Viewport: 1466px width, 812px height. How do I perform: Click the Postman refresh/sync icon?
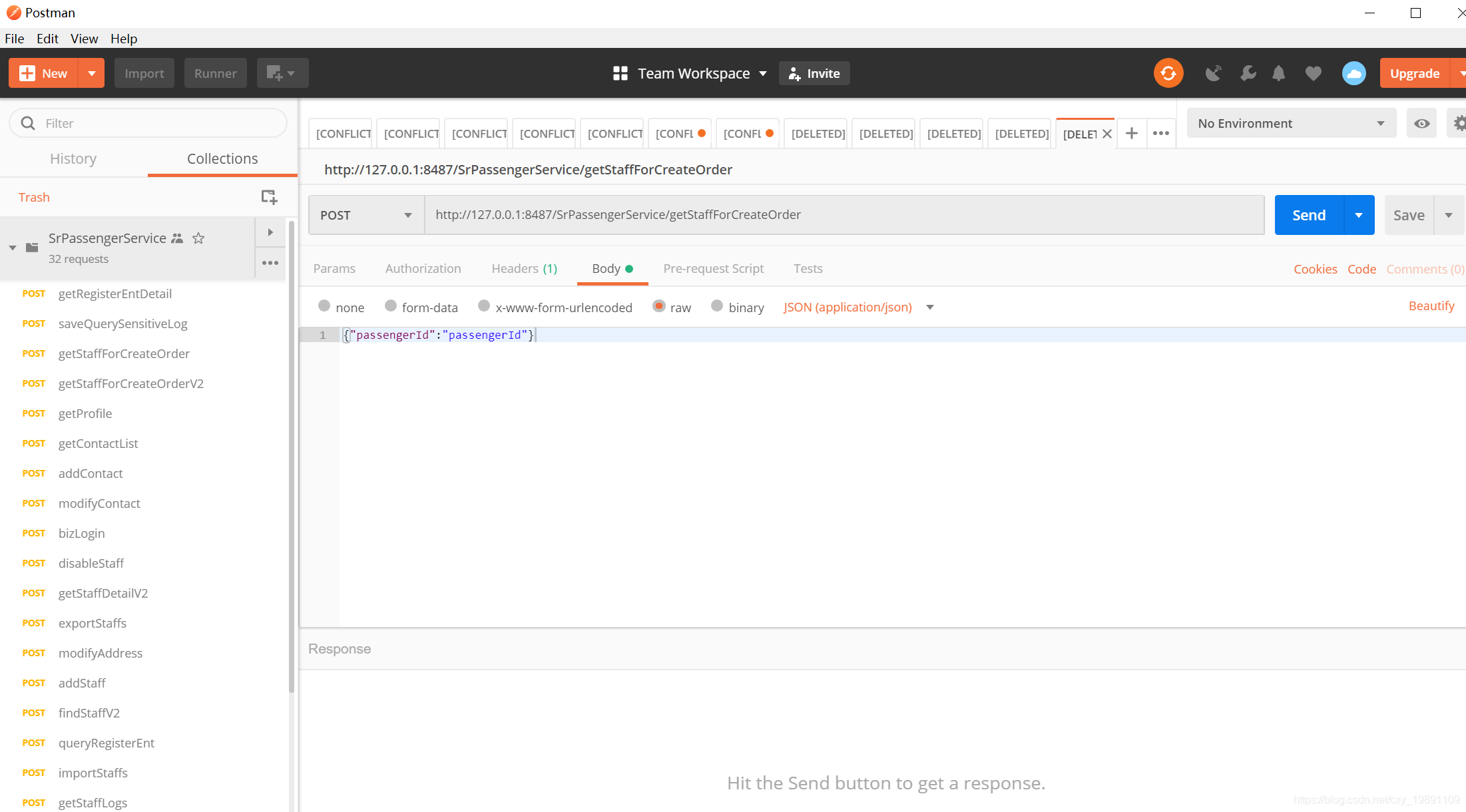coord(1167,72)
